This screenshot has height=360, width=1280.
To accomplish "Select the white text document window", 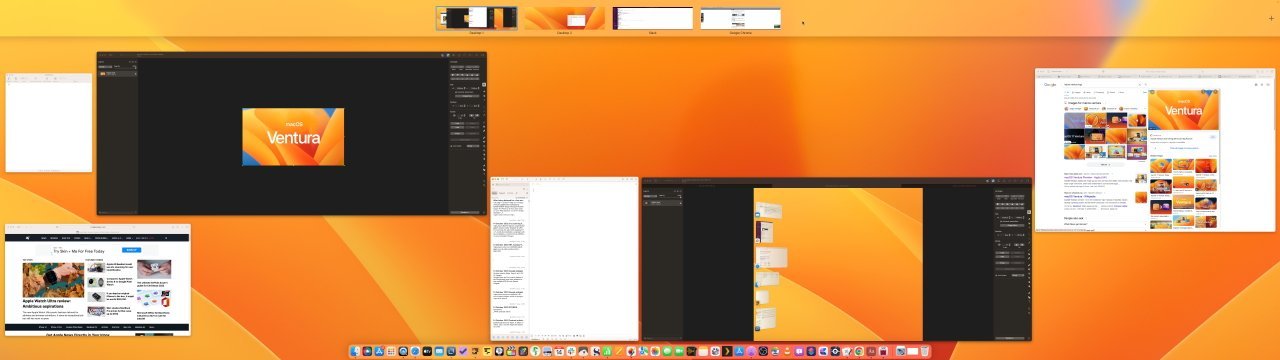I will pos(564,259).
